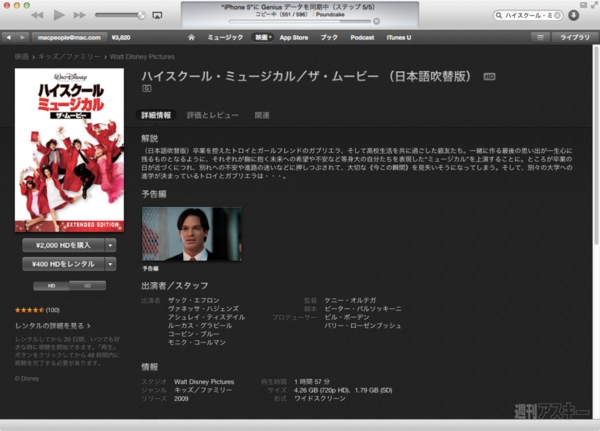
Task: Click the G rating badge icon
Action: click(147, 88)
